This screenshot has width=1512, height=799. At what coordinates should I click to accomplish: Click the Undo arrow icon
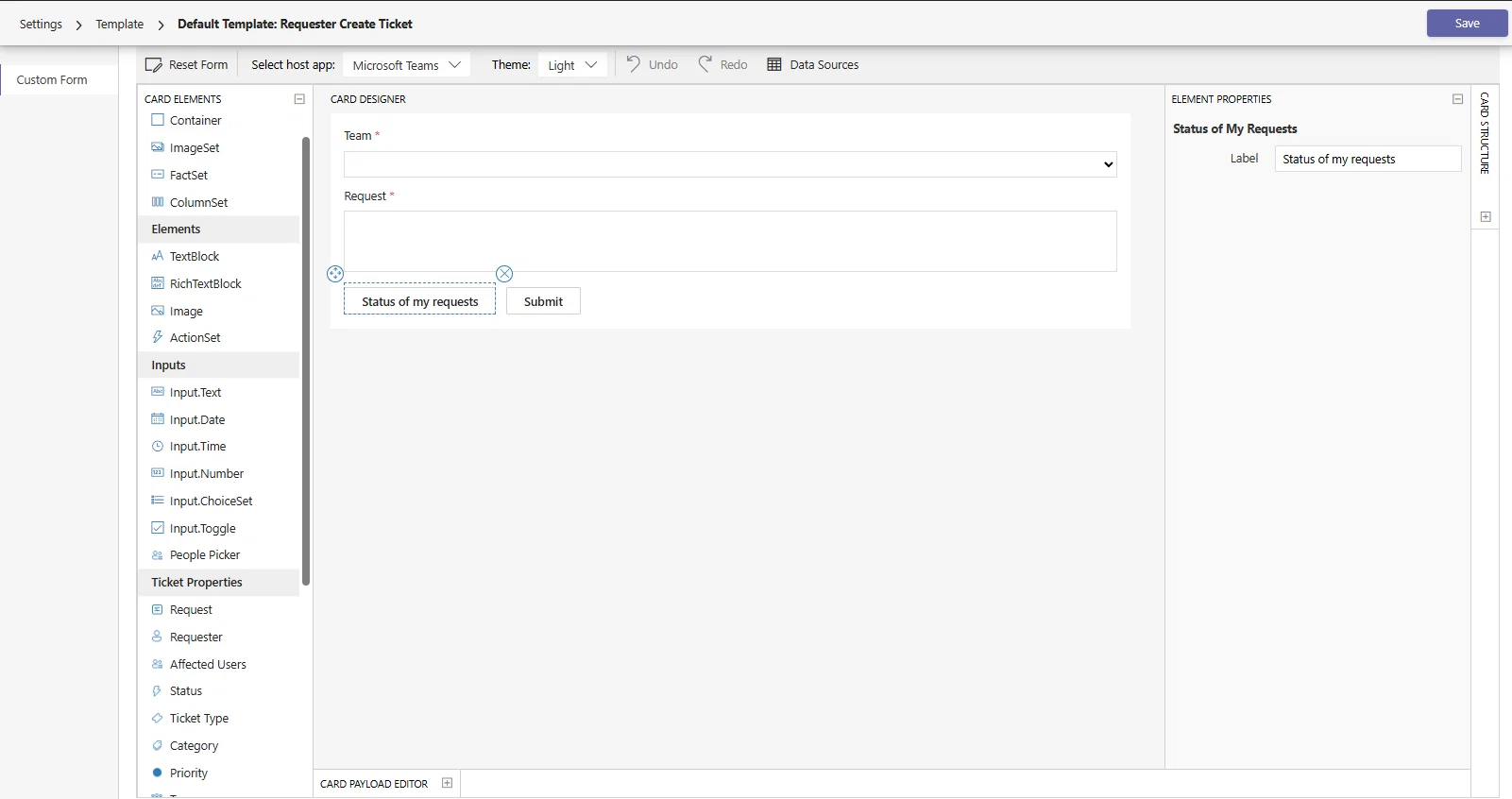634,63
